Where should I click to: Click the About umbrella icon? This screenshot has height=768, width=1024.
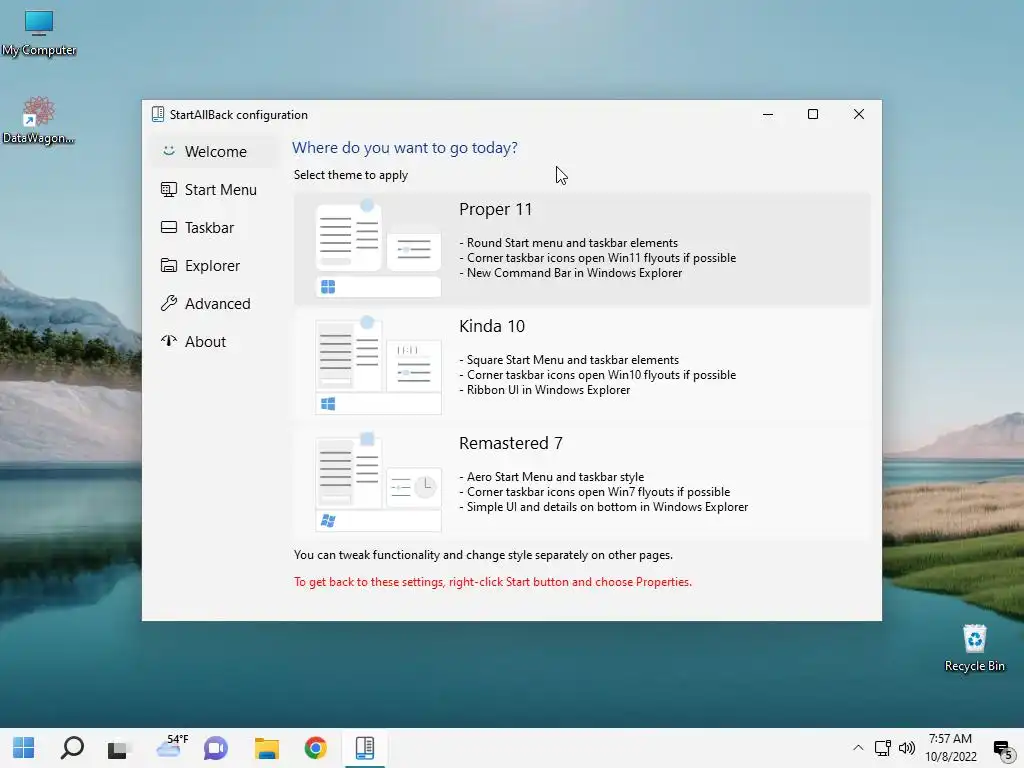tap(168, 340)
